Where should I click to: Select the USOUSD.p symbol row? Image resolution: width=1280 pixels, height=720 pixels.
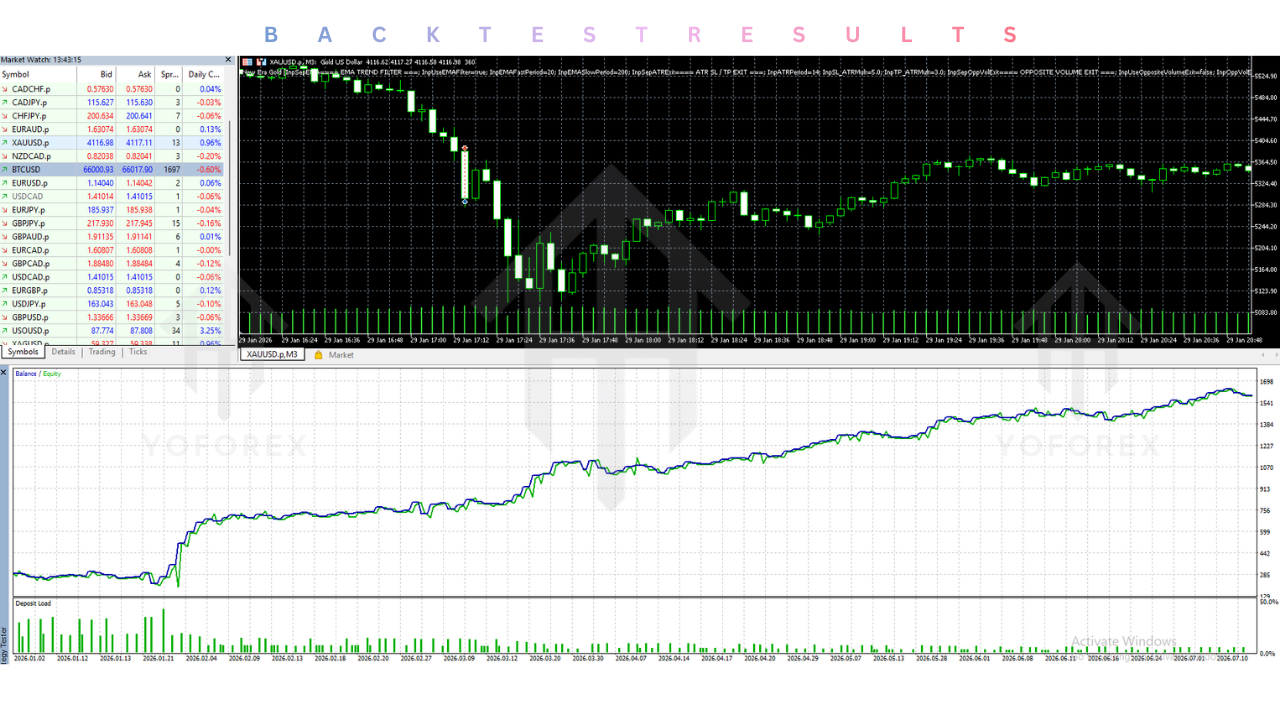[112, 331]
